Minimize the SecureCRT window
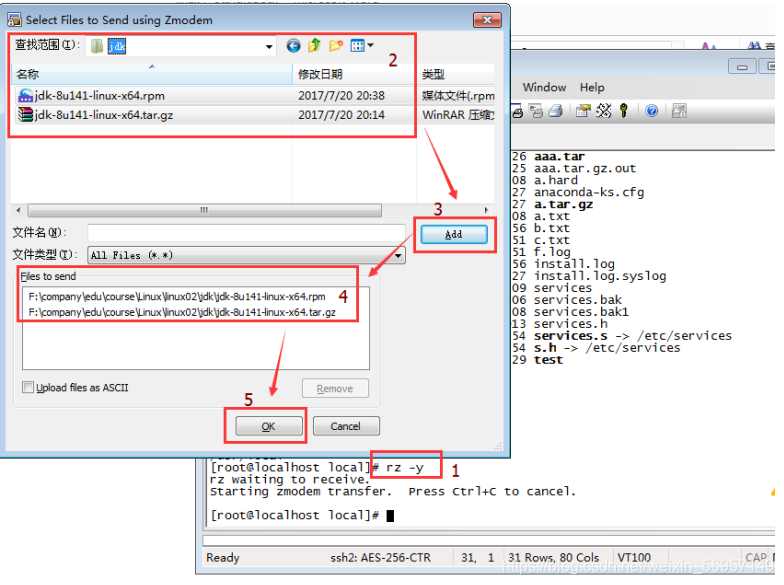 coord(742,66)
